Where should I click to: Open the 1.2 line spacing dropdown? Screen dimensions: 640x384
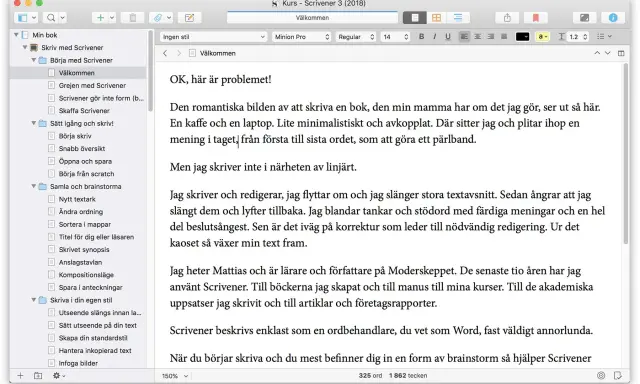click(x=578, y=37)
